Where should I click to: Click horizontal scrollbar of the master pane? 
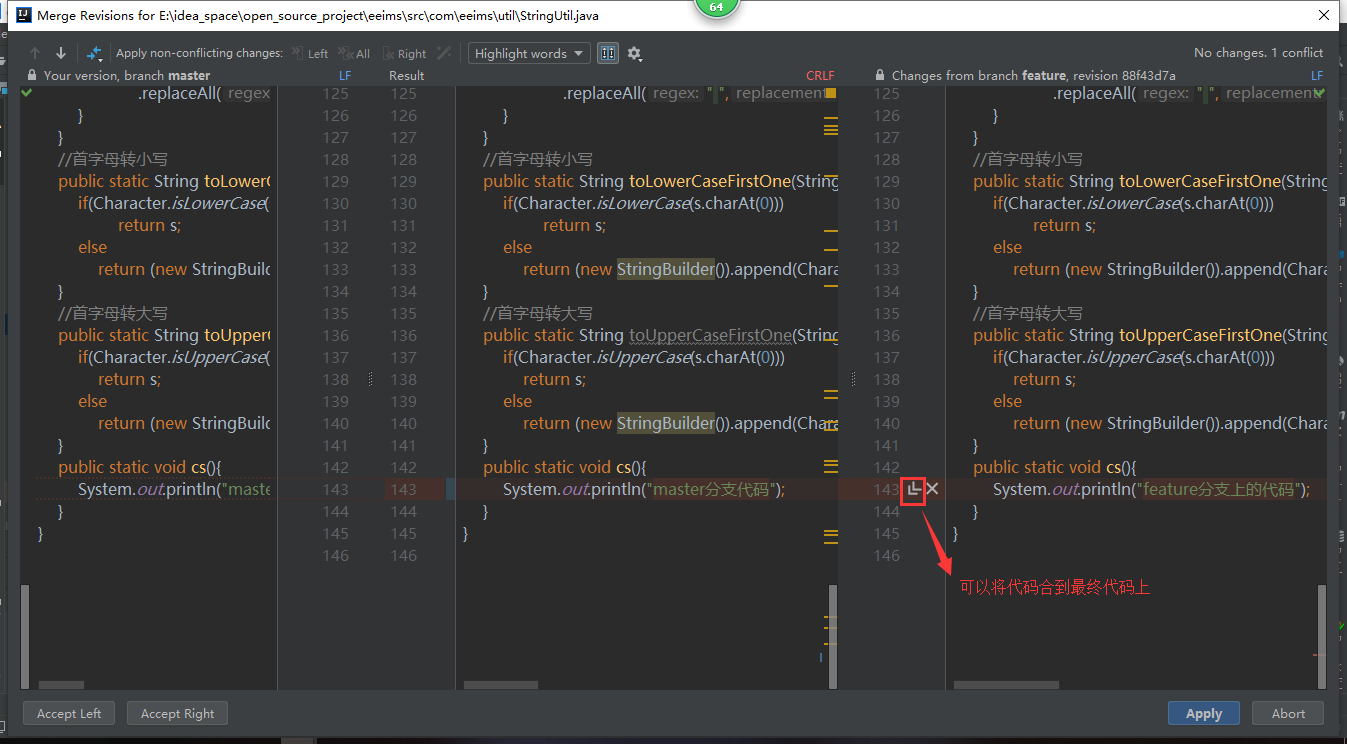61,685
